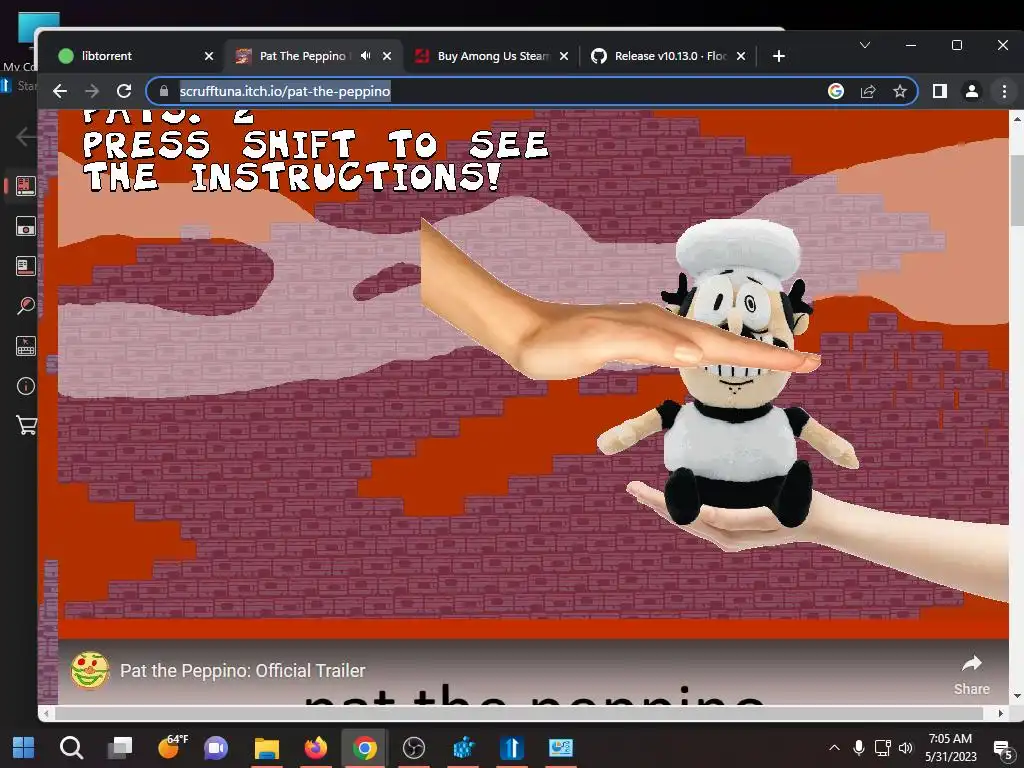Open the Google icon in address bar
This screenshot has height=768, width=1024.
coord(836,91)
